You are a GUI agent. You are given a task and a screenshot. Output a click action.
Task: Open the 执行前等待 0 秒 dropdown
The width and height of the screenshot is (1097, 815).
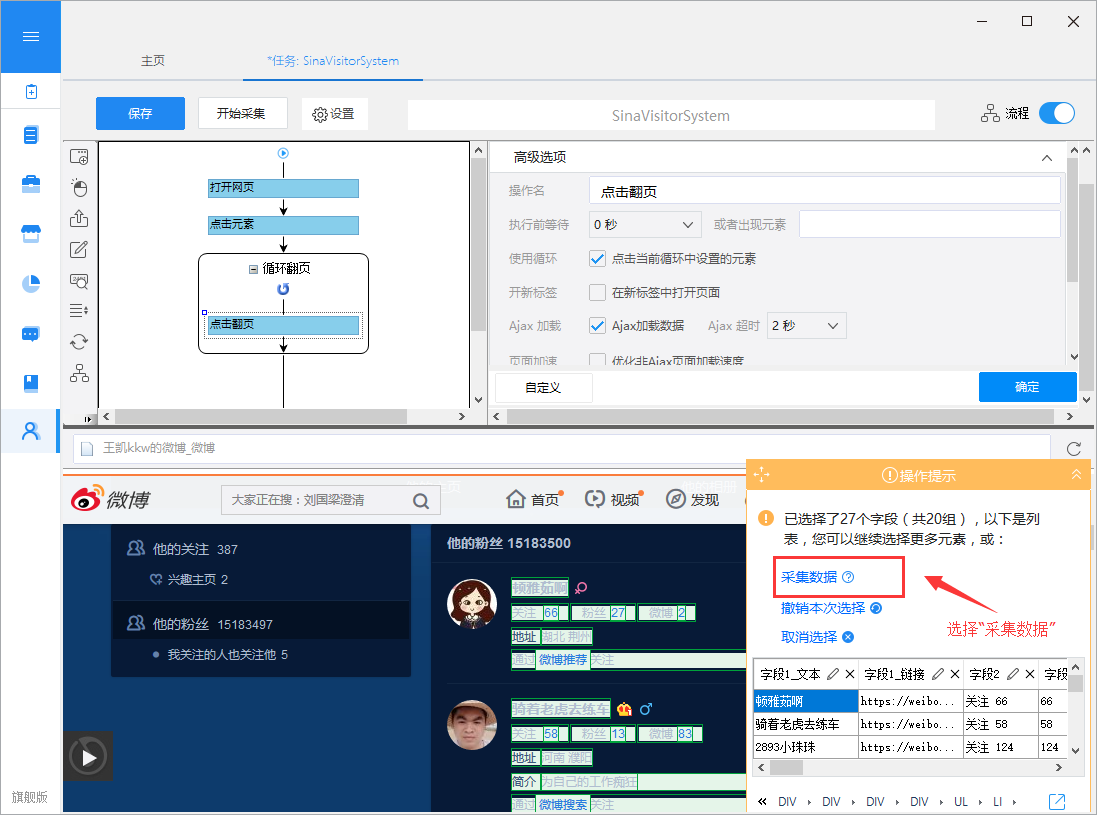tap(644, 225)
